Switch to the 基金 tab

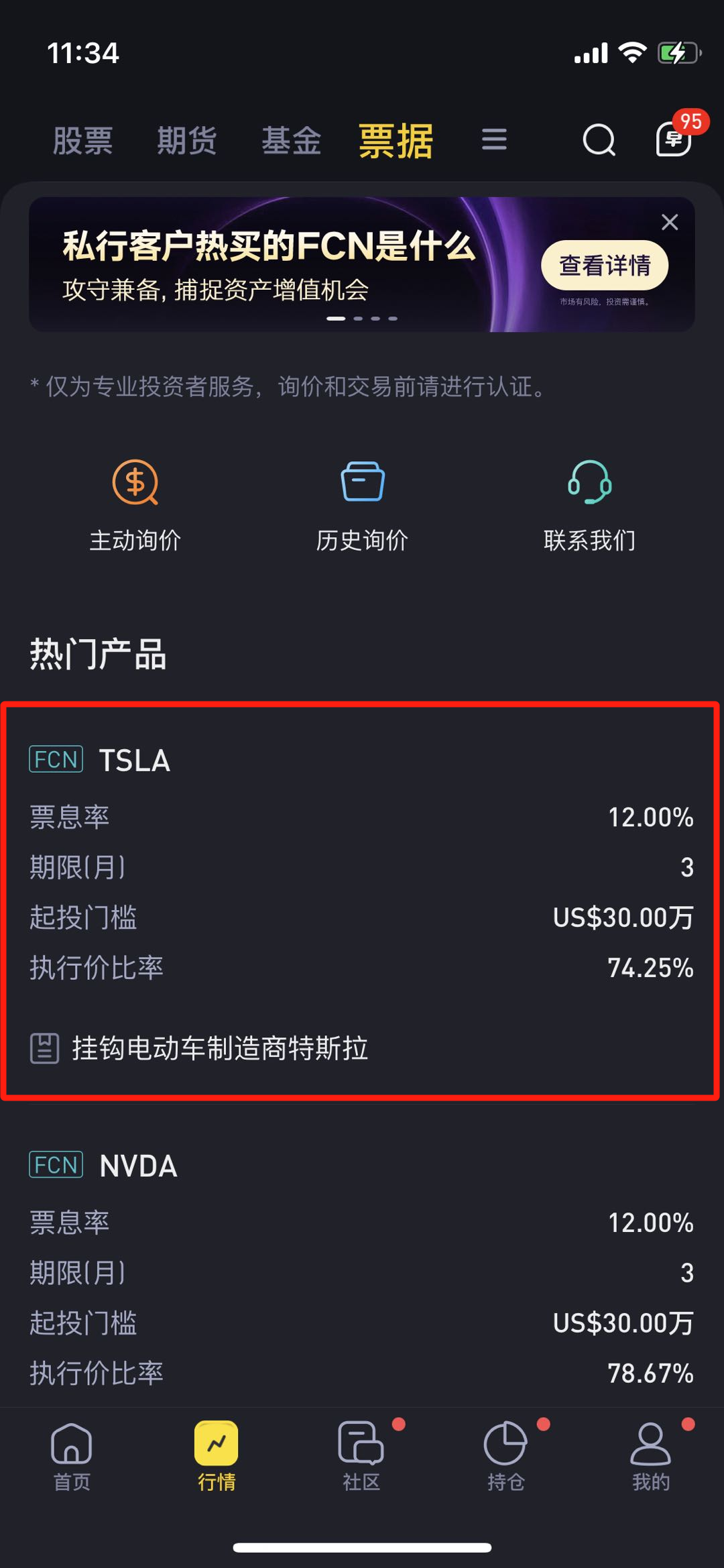pos(292,141)
